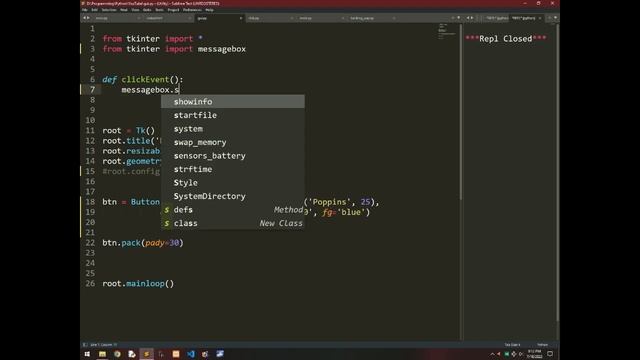Open the Find menu
The width and height of the screenshot is (640, 360).
[124, 10]
